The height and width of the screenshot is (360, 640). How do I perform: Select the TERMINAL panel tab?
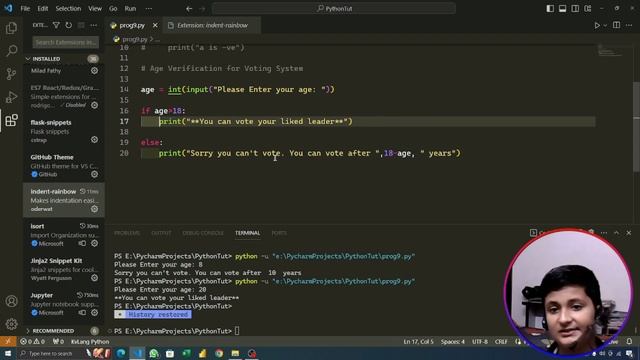tap(247, 233)
